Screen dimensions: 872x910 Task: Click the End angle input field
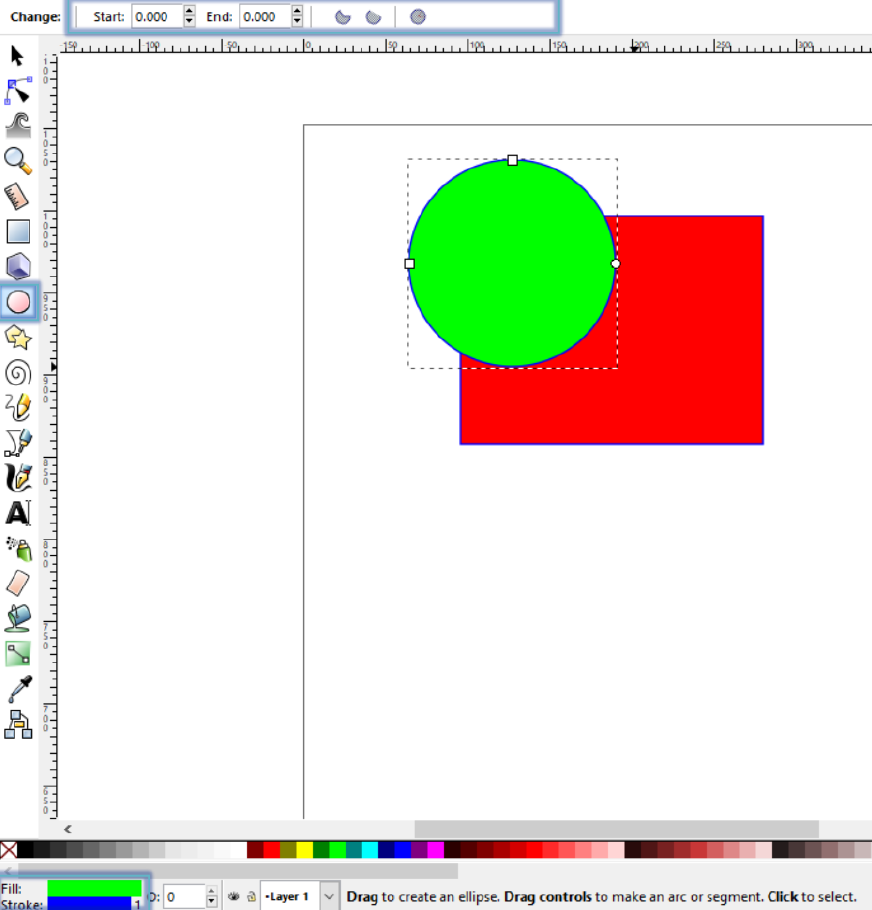click(265, 17)
